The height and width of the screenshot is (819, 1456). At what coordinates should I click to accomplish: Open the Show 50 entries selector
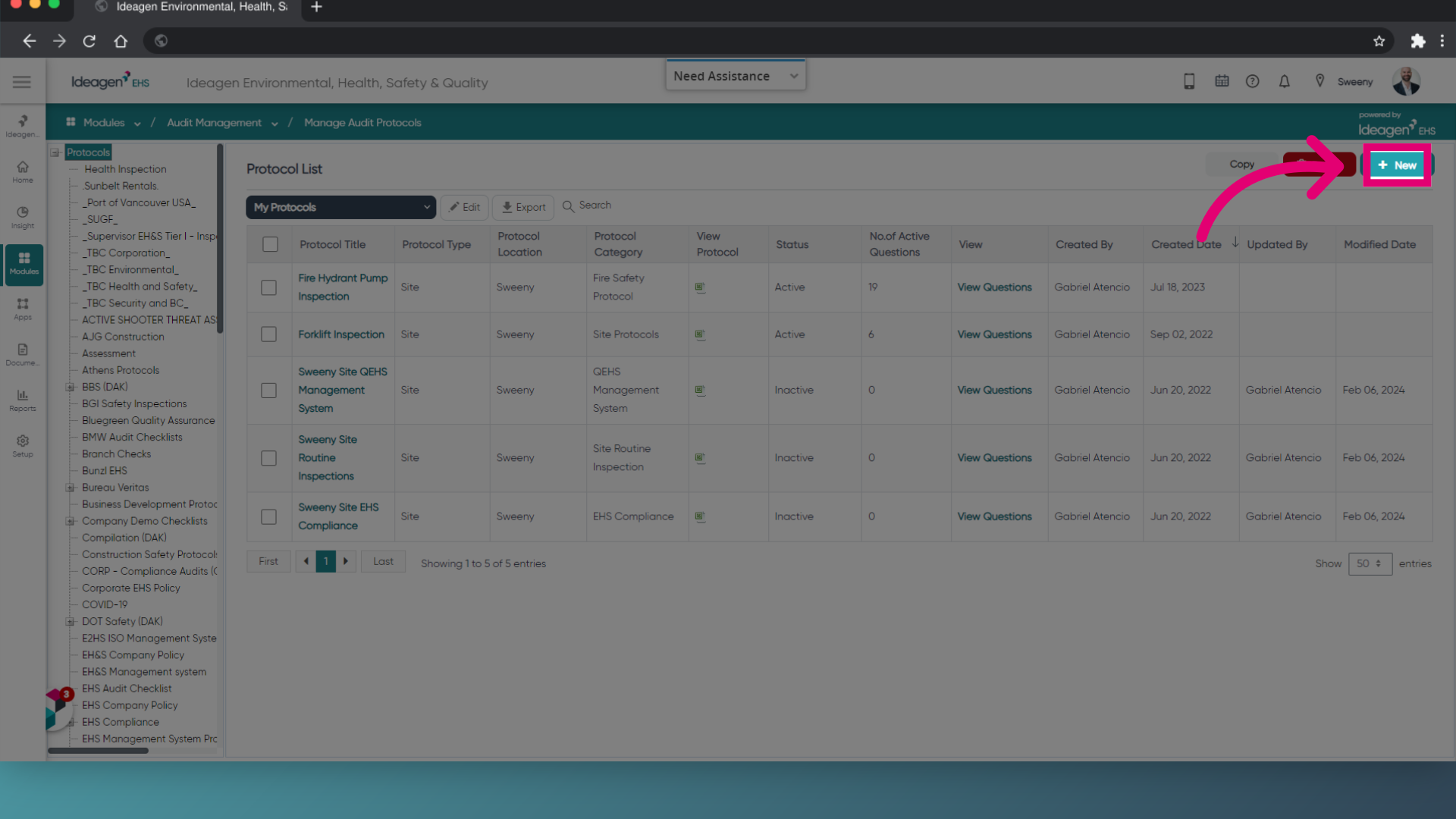(1370, 563)
